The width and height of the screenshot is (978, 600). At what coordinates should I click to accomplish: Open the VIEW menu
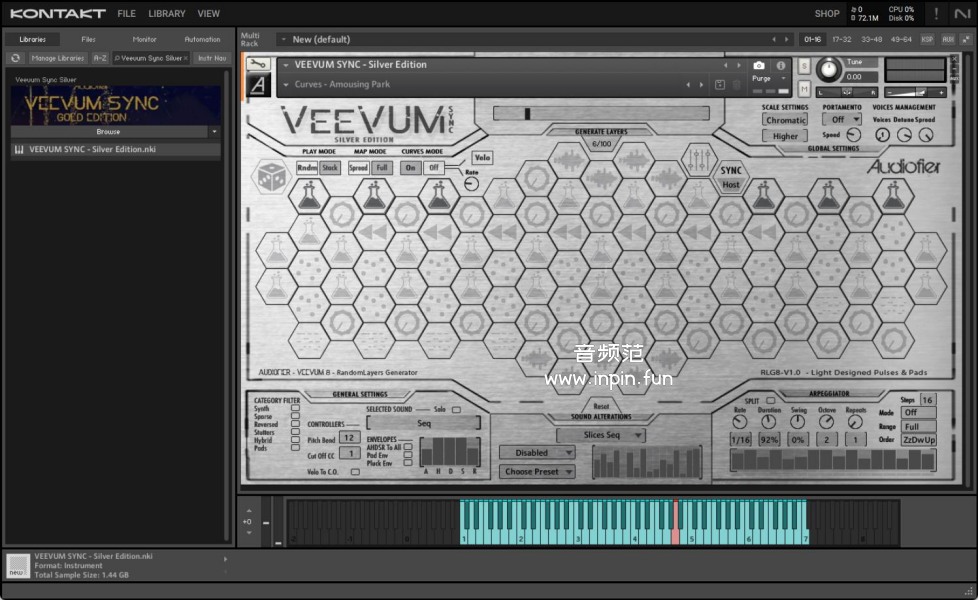pos(208,13)
